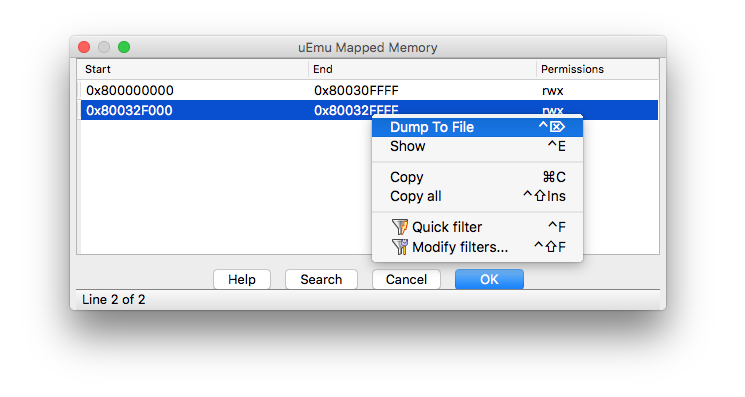
Task: Select Copy all menu entry
Action: (x=477, y=196)
